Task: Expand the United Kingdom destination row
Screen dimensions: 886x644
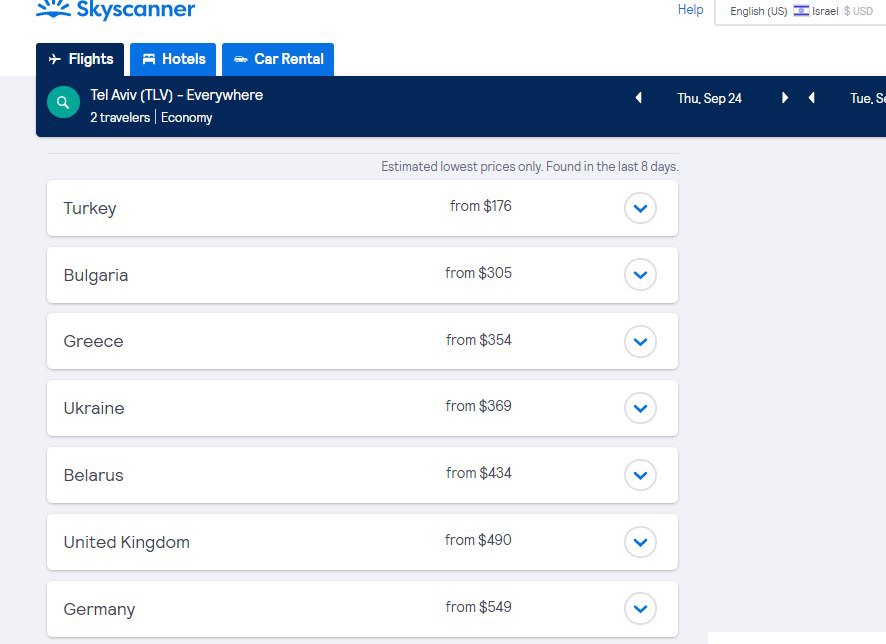Action: 640,542
